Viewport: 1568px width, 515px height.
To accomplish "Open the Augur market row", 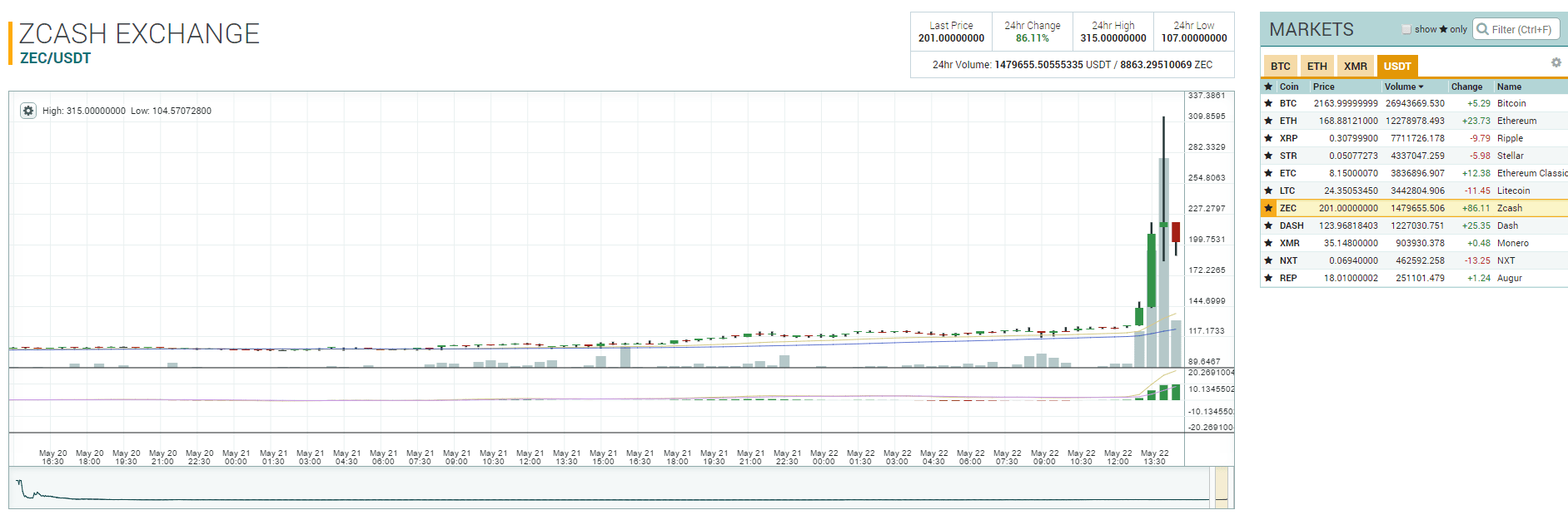I will (1414, 278).
